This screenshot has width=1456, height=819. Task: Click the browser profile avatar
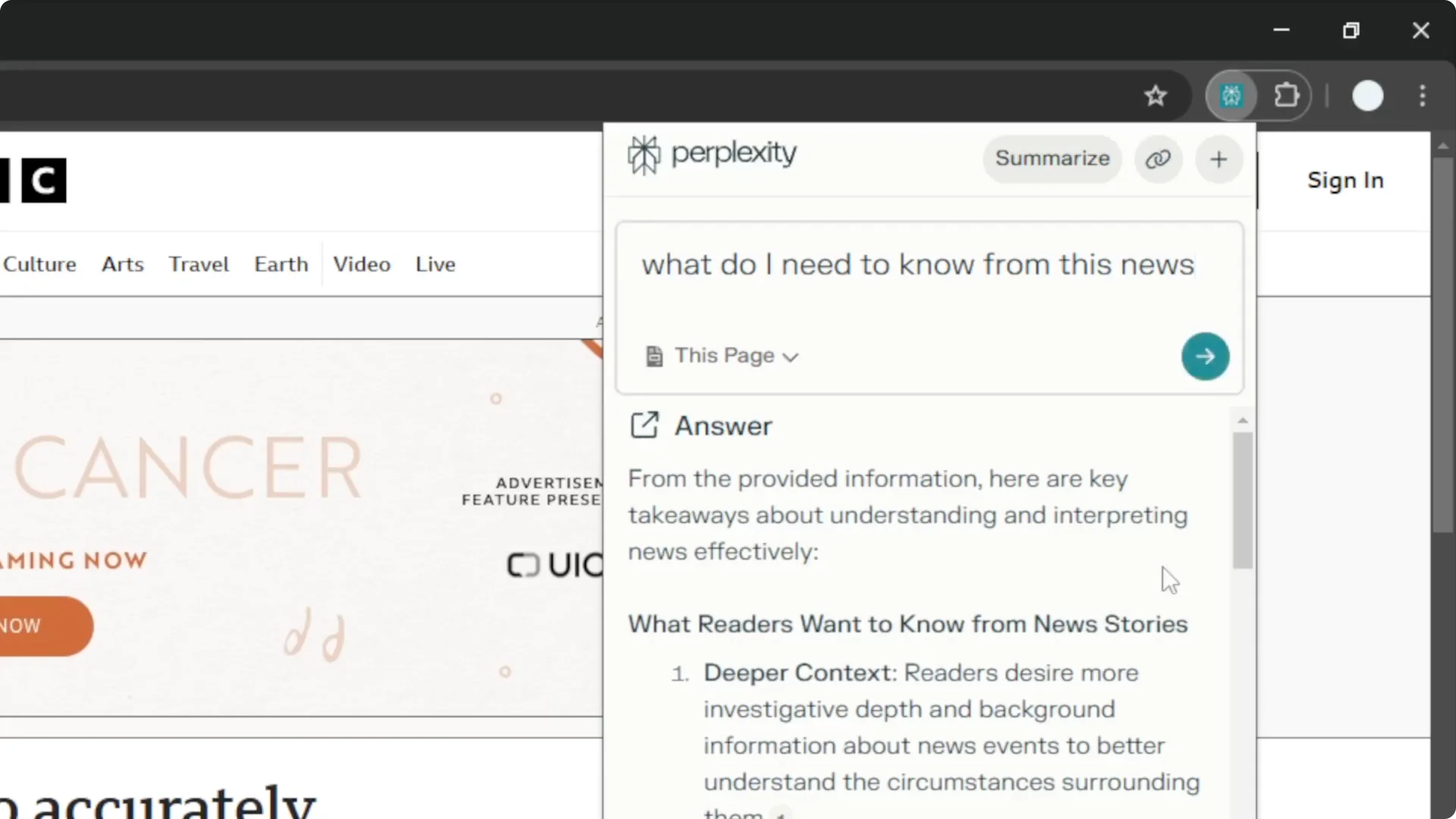(x=1367, y=96)
